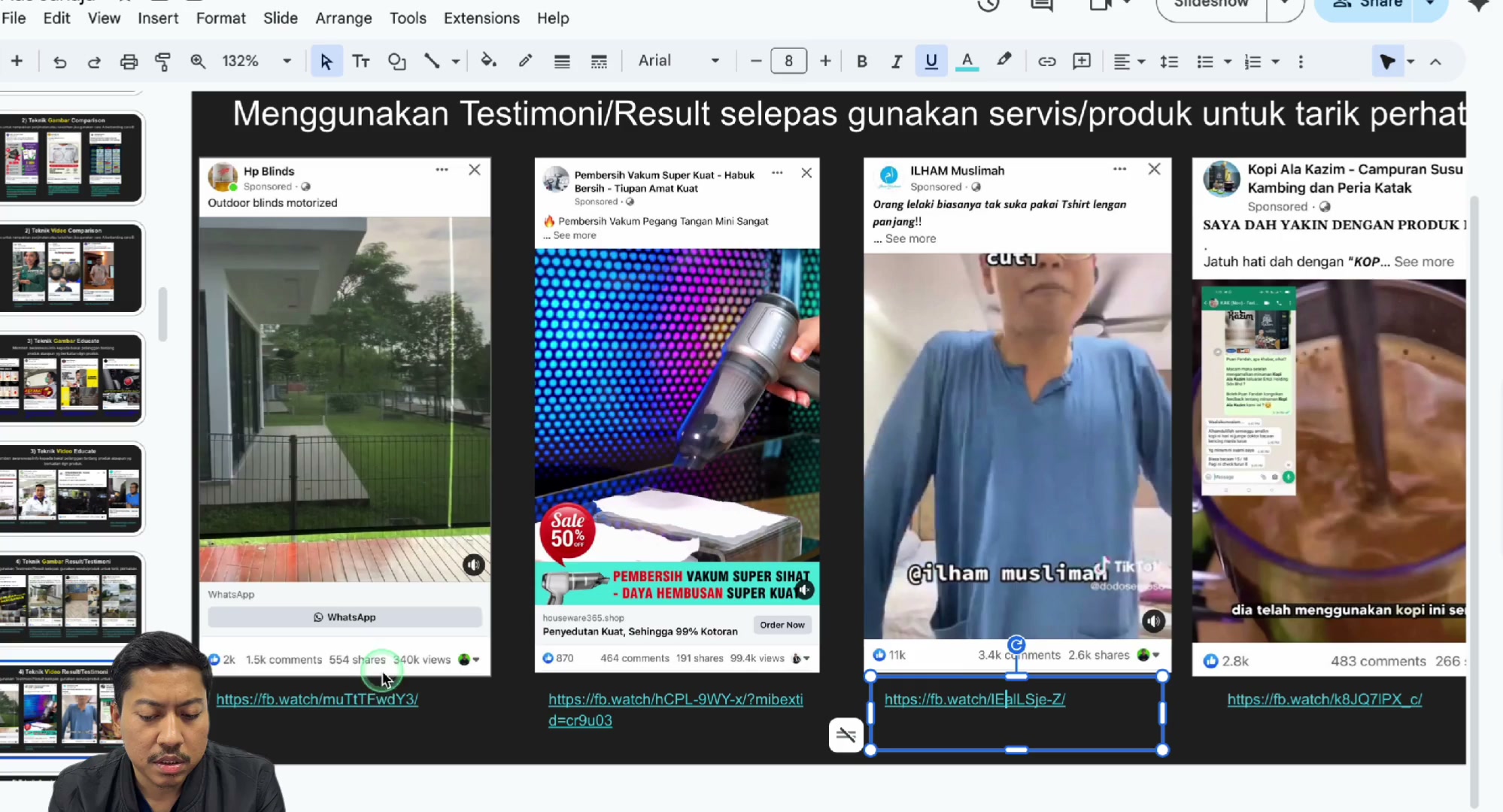Open the Highlight color pen
Viewport: 1503px width, 812px height.
pyautogui.click(x=1004, y=60)
